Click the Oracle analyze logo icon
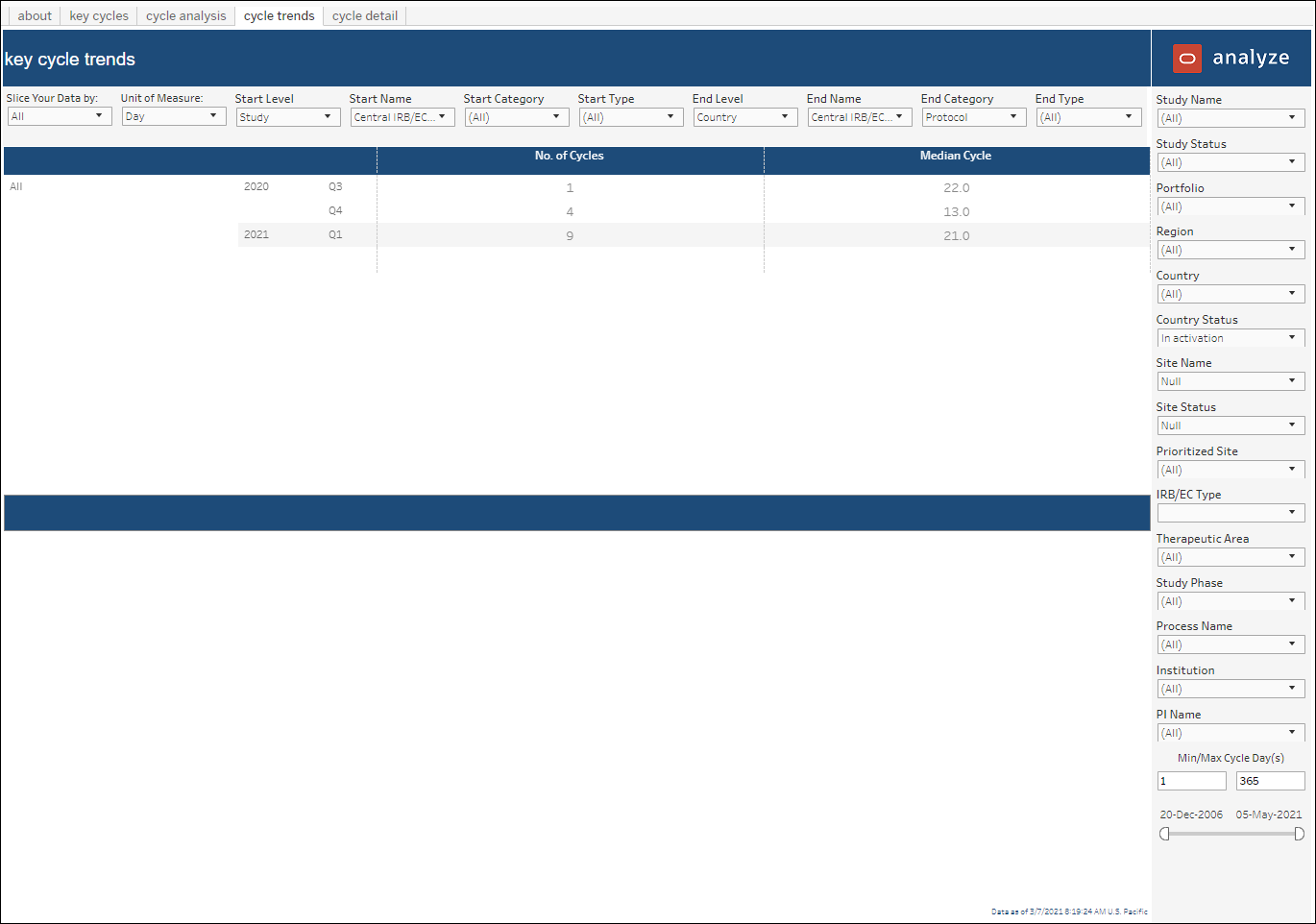This screenshot has width=1316, height=924. 1187,59
